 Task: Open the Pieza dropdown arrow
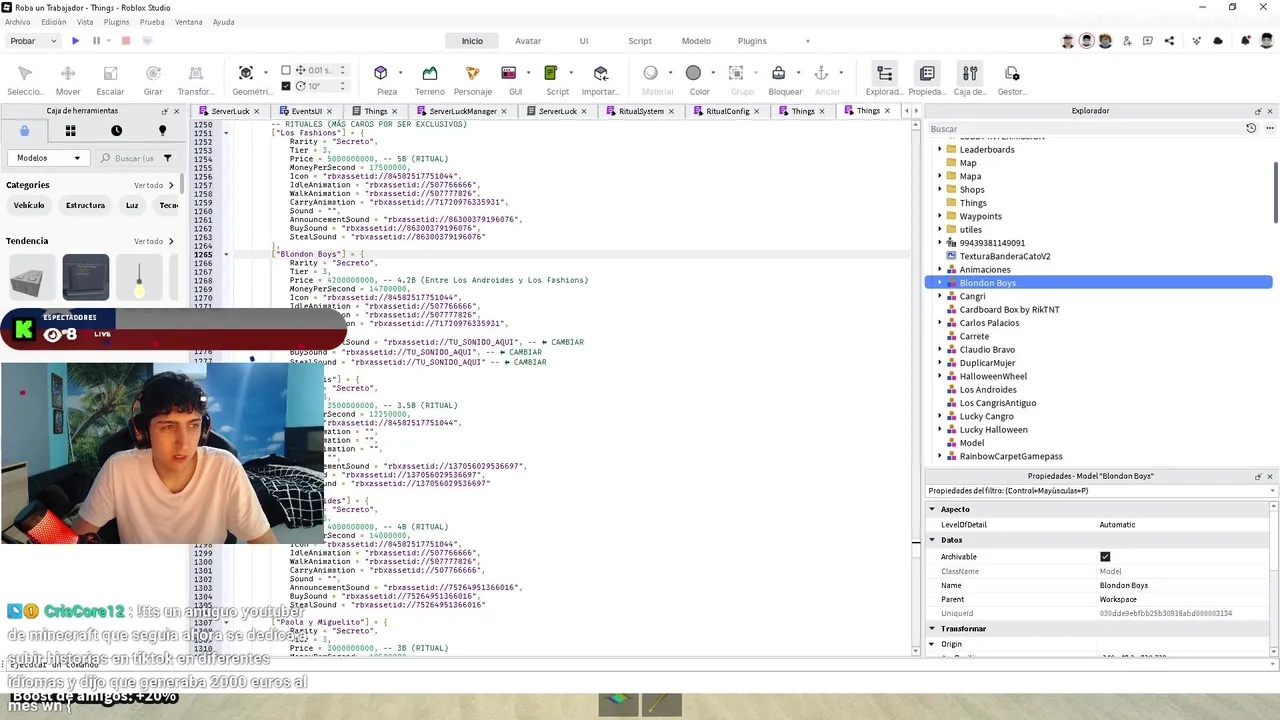[400, 73]
